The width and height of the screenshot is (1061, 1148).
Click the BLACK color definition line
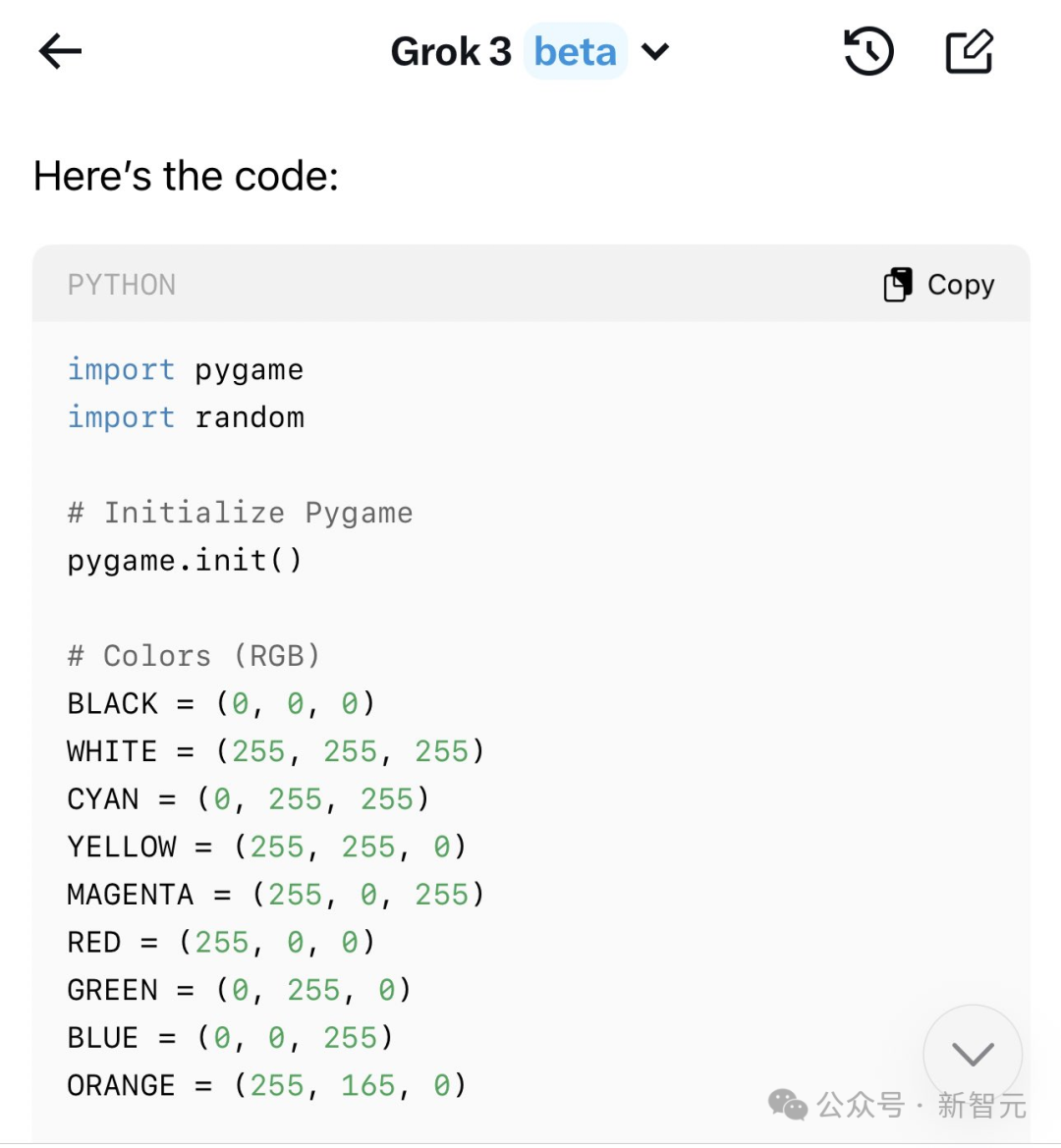point(221,704)
